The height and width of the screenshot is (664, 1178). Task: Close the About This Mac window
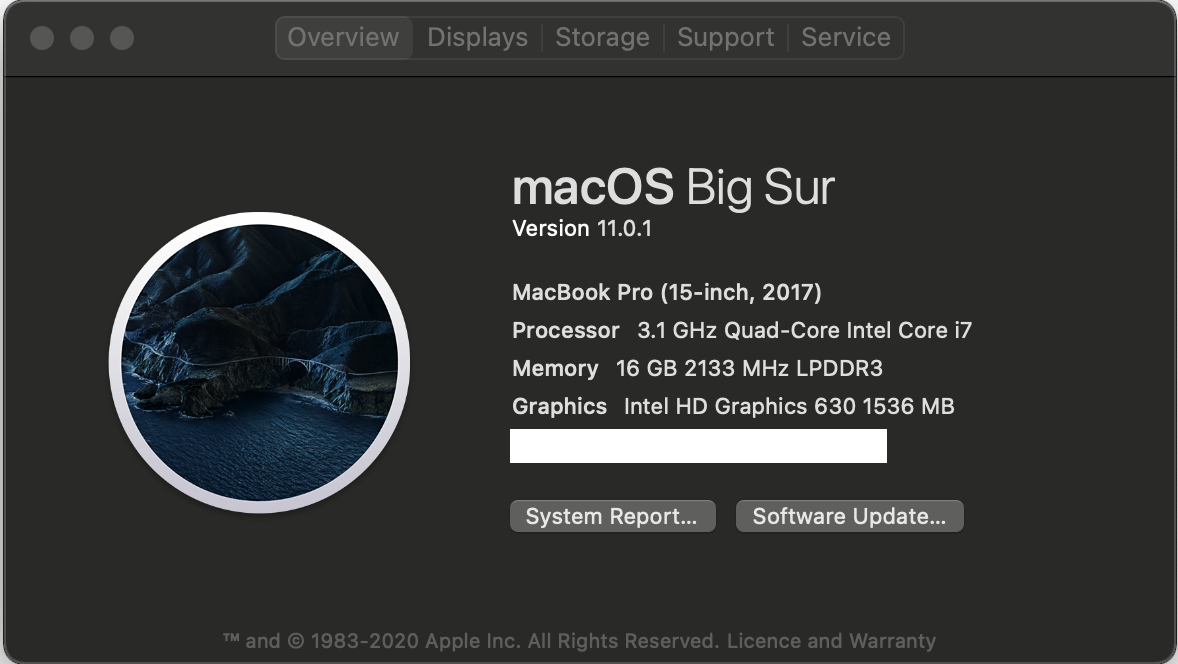point(42,38)
